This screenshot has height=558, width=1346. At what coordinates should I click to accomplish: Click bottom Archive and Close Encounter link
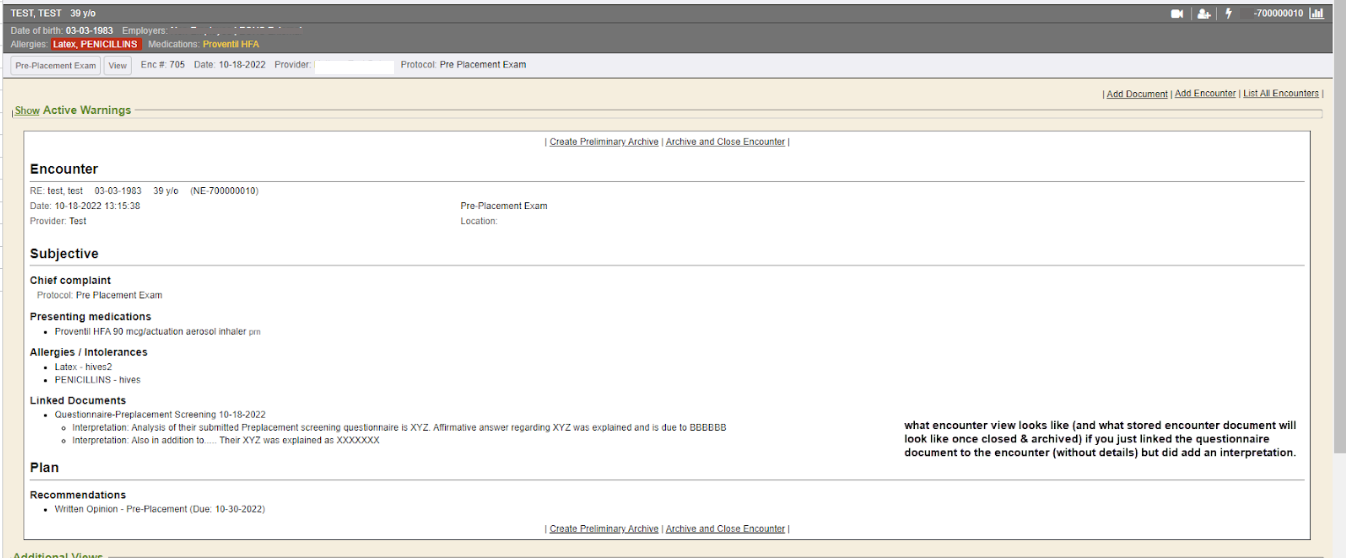coord(725,529)
